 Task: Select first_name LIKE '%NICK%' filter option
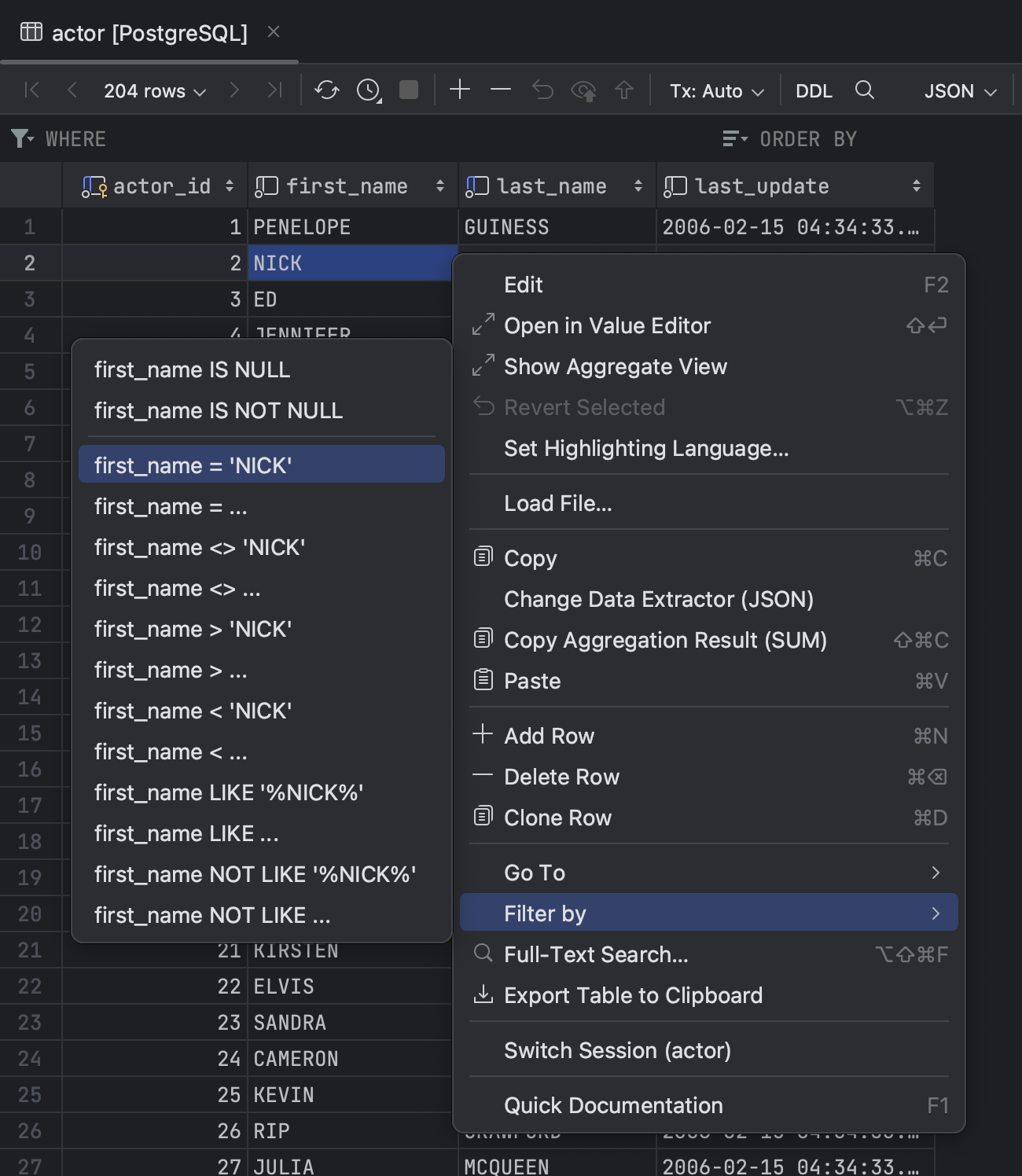point(228,792)
